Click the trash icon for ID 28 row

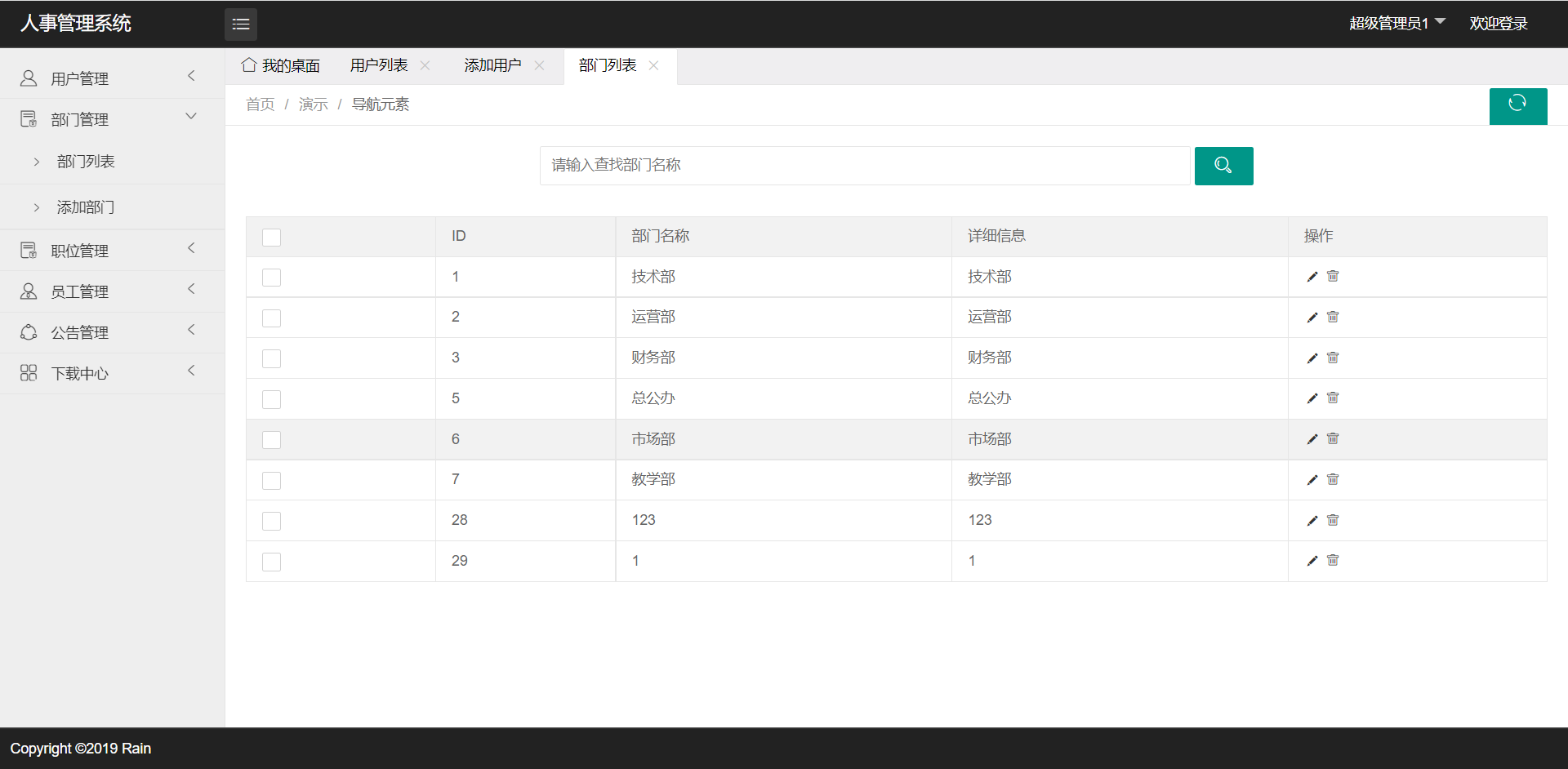(1333, 520)
